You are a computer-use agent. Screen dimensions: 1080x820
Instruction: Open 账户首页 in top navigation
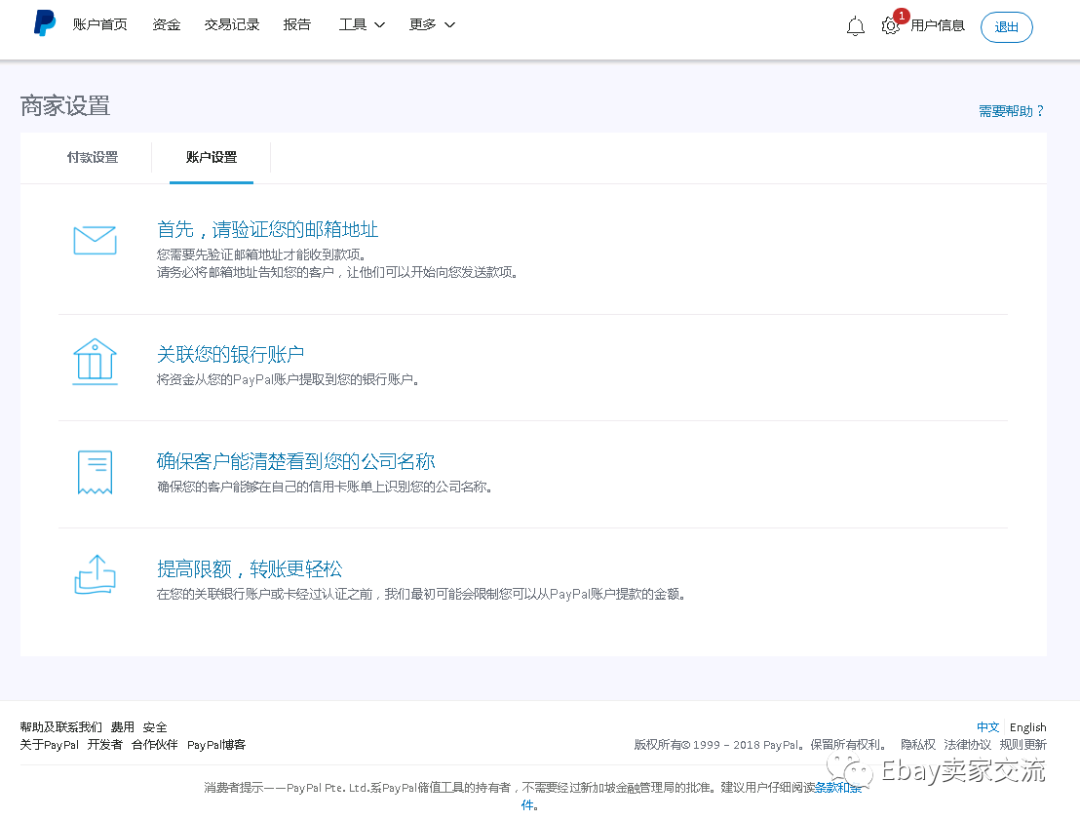100,24
